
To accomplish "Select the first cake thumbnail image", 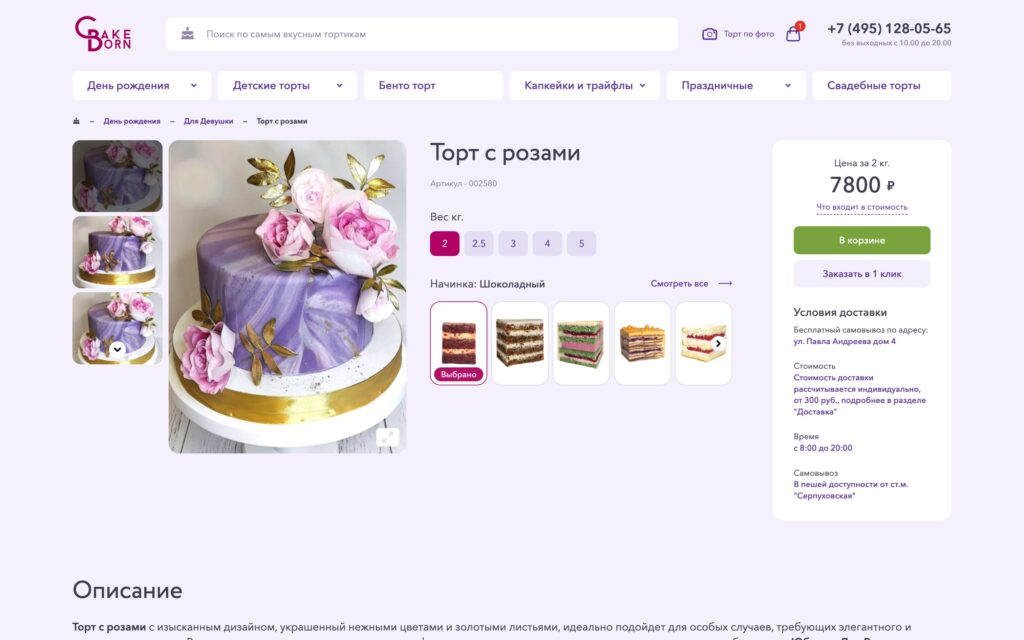I will pos(118,176).
